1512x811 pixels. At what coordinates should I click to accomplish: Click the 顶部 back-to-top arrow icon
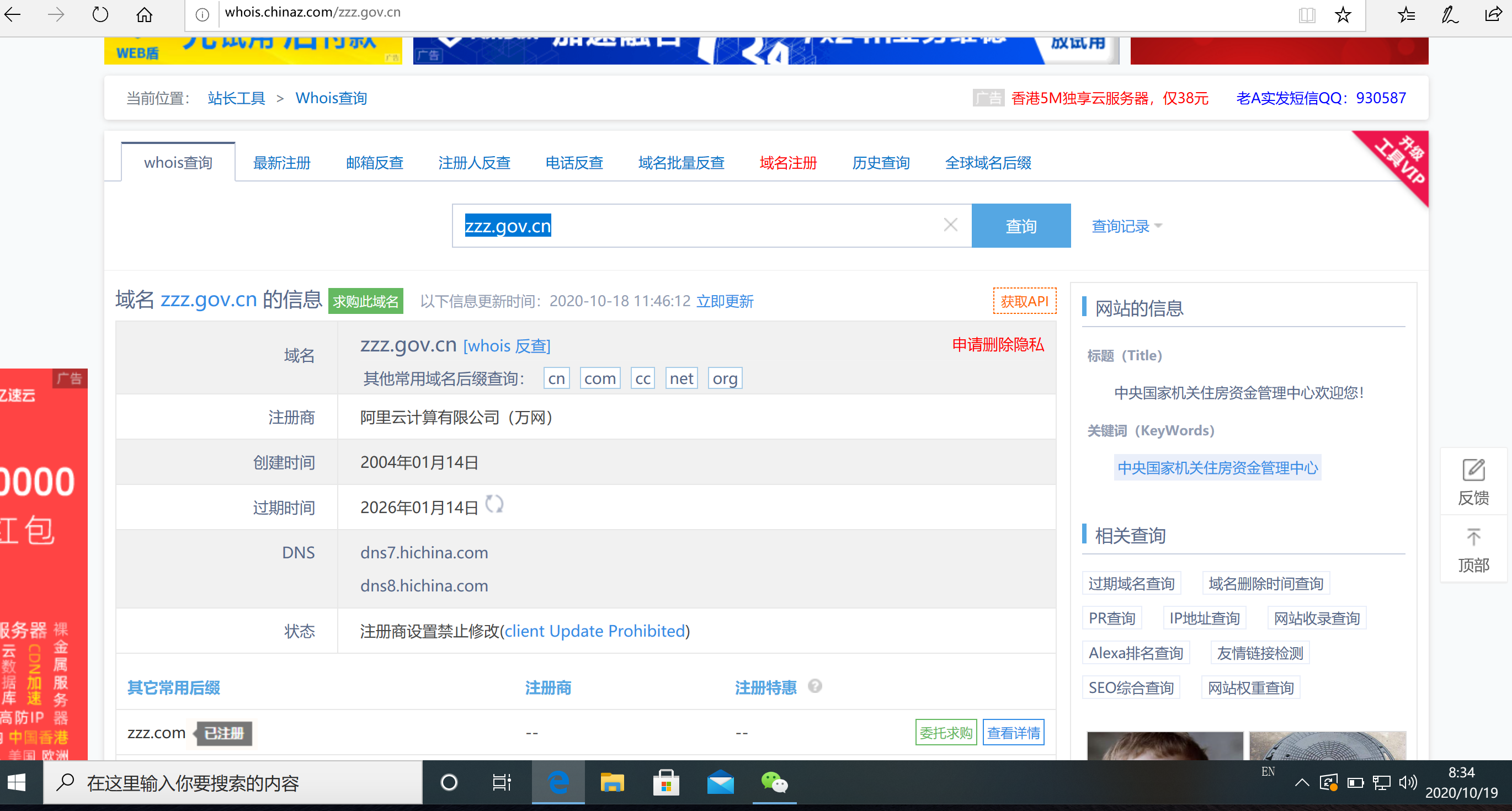[x=1473, y=537]
